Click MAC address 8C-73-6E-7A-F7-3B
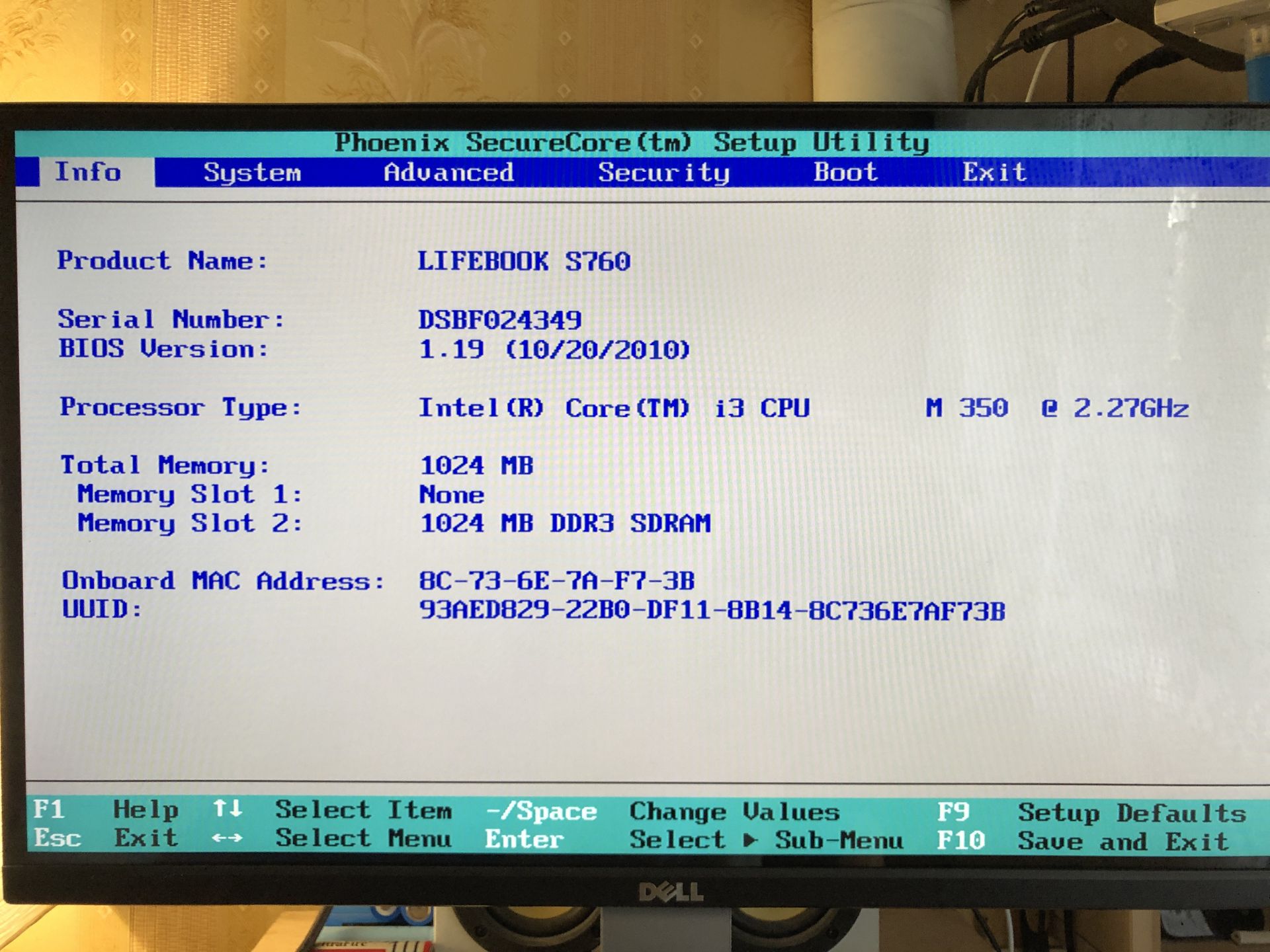This screenshot has width=1270, height=952. (x=557, y=581)
